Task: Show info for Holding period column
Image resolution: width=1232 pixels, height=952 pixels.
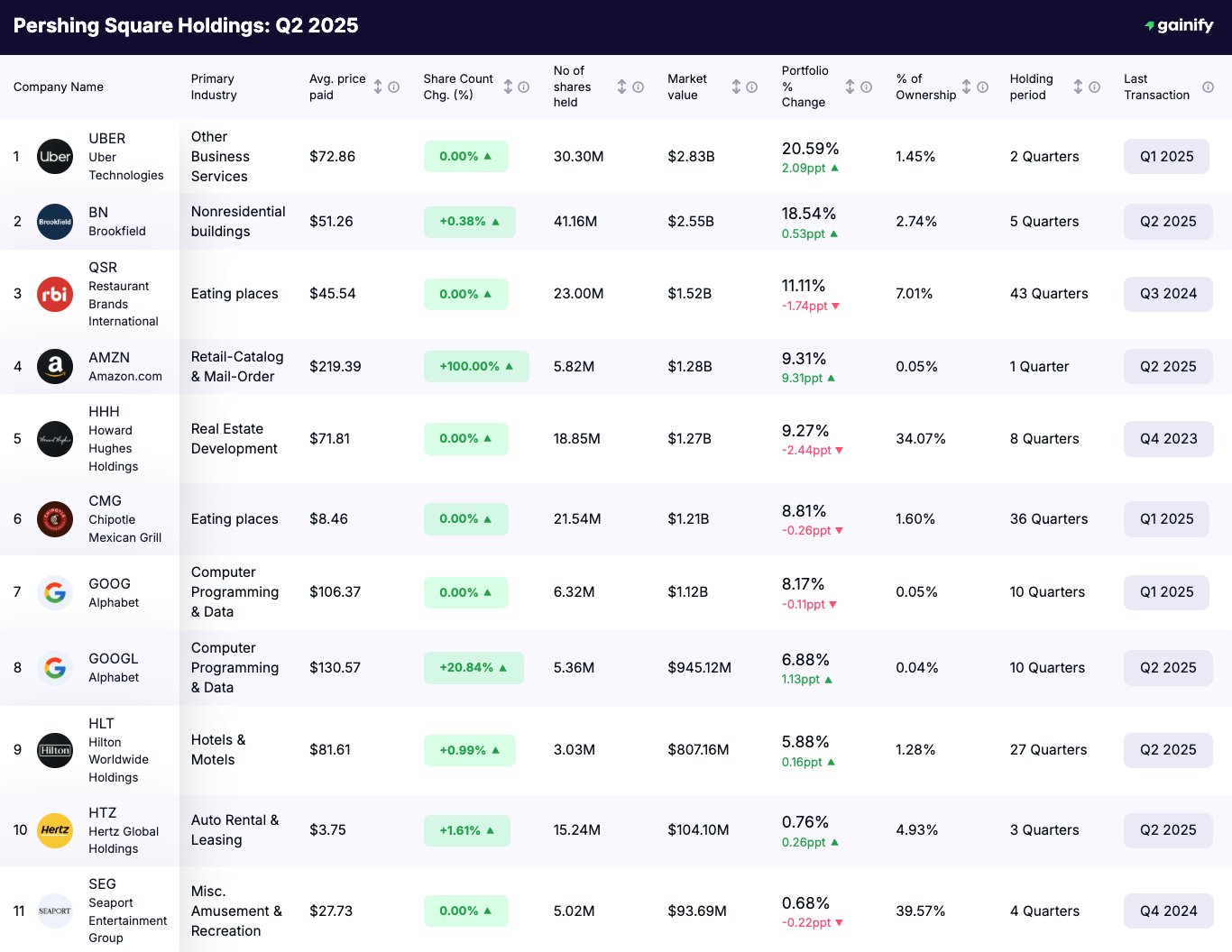Action: (1094, 87)
